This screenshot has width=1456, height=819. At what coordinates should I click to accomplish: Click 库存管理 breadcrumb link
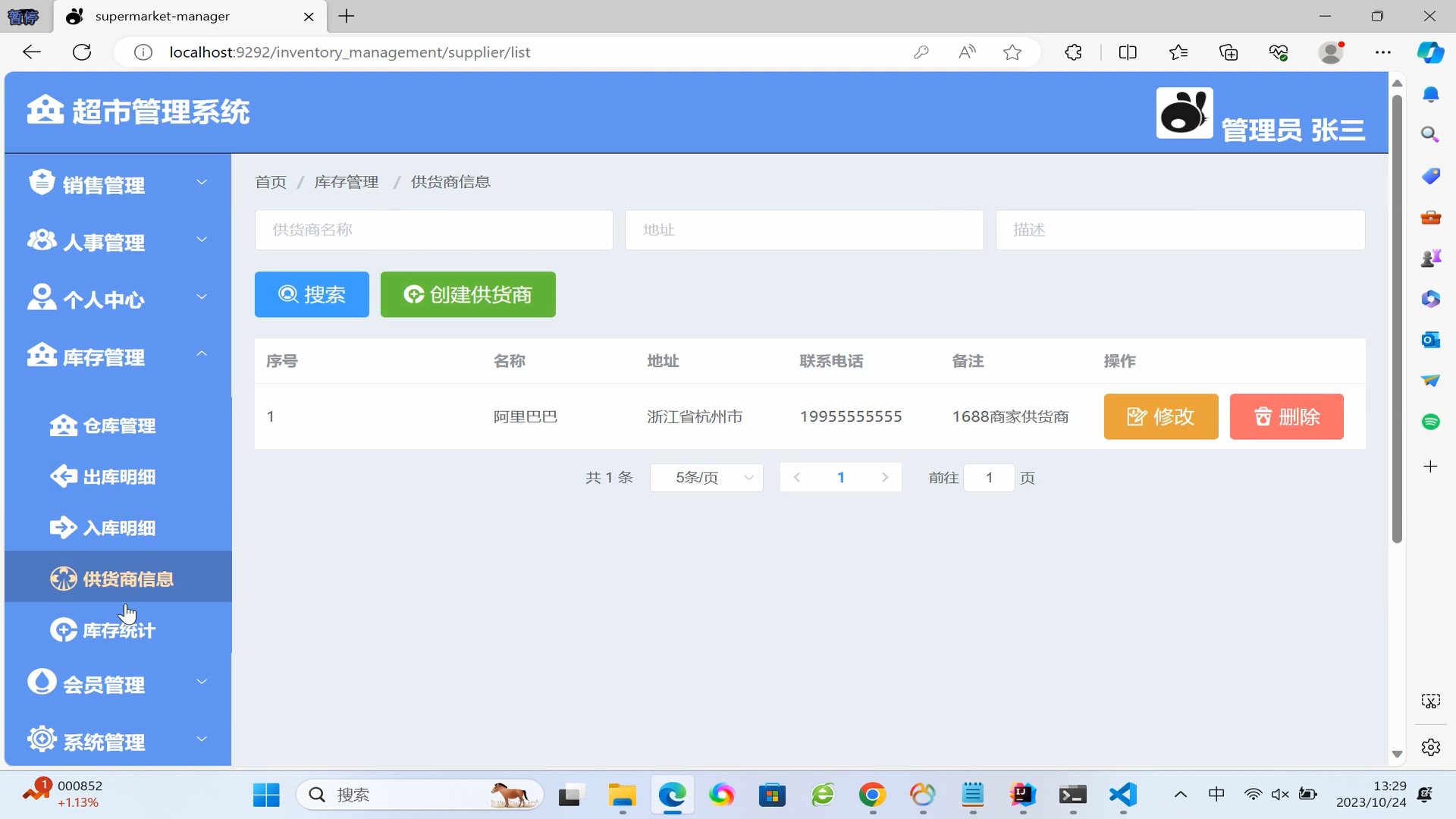click(x=346, y=182)
